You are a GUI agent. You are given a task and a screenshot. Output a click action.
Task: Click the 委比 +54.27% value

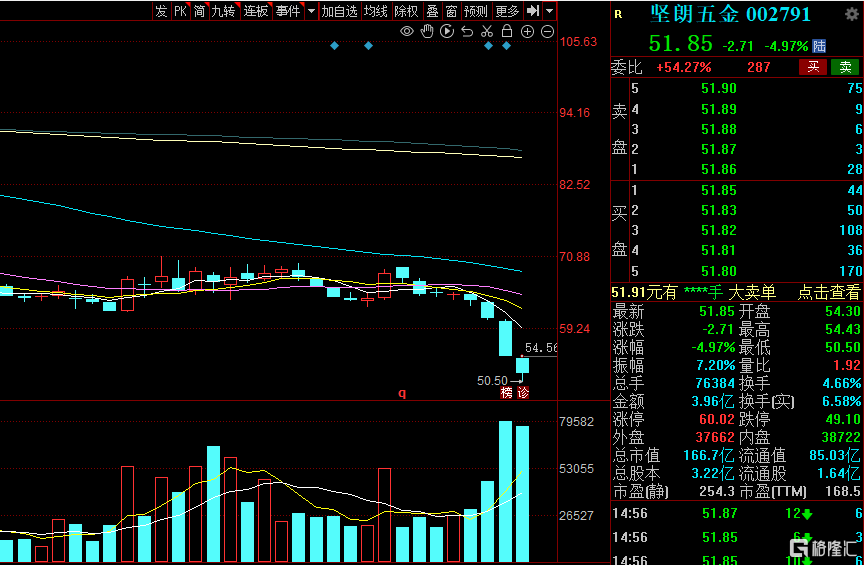(x=684, y=67)
